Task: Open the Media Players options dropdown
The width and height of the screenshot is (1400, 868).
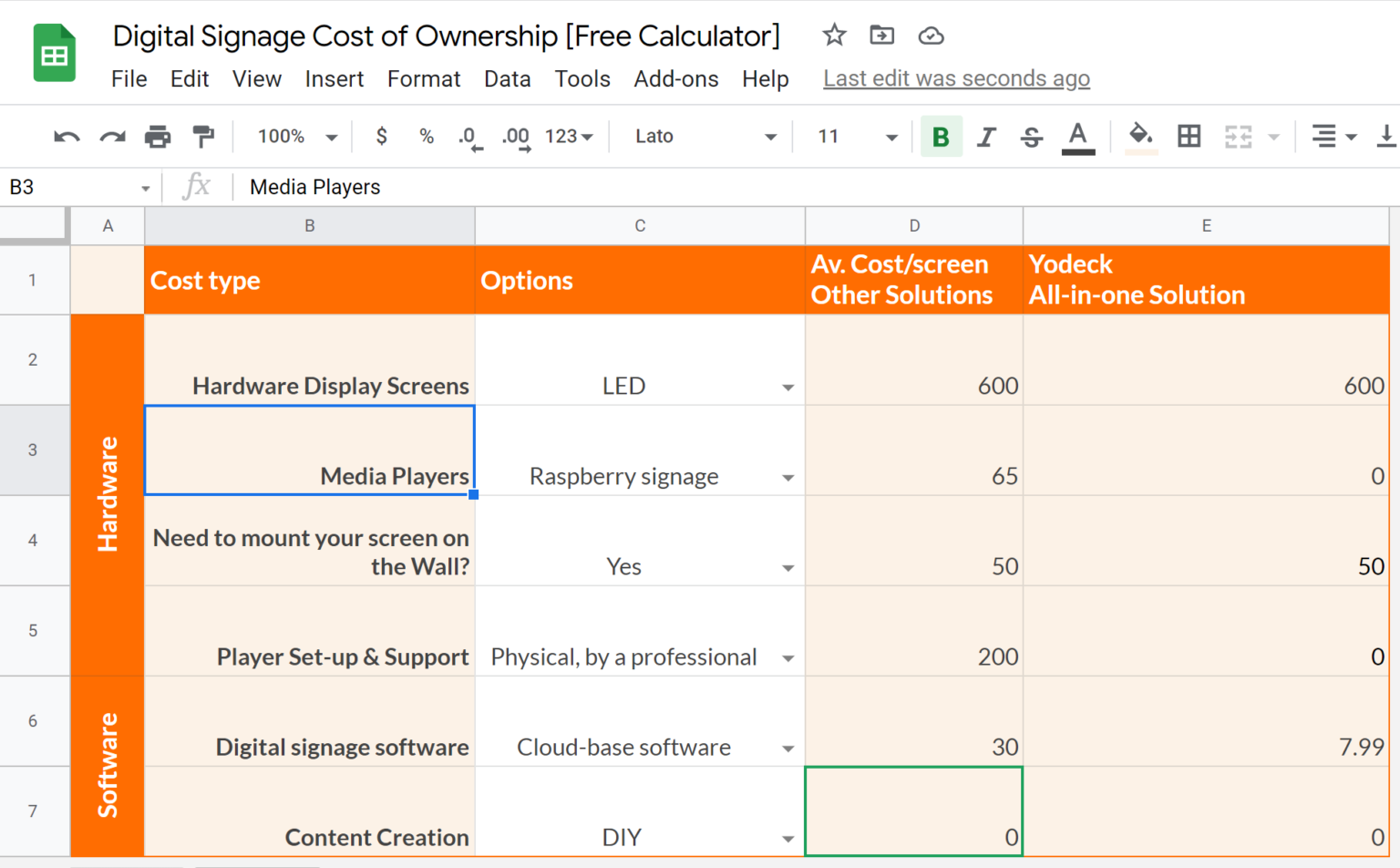Action: 788,476
